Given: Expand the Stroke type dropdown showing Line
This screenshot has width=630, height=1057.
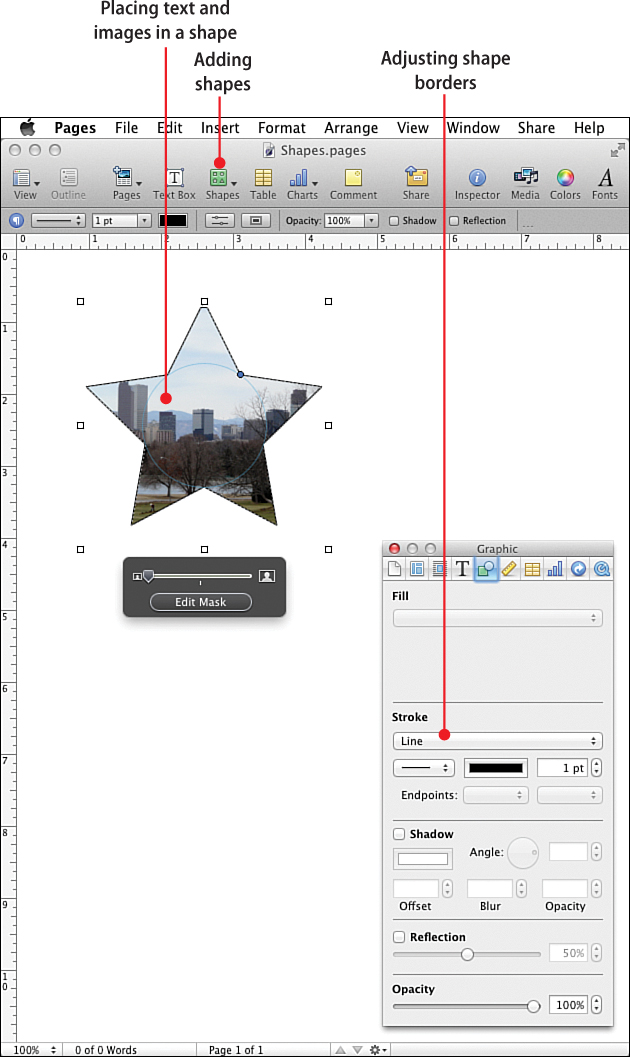Looking at the screenshot, I should [497, 741].
